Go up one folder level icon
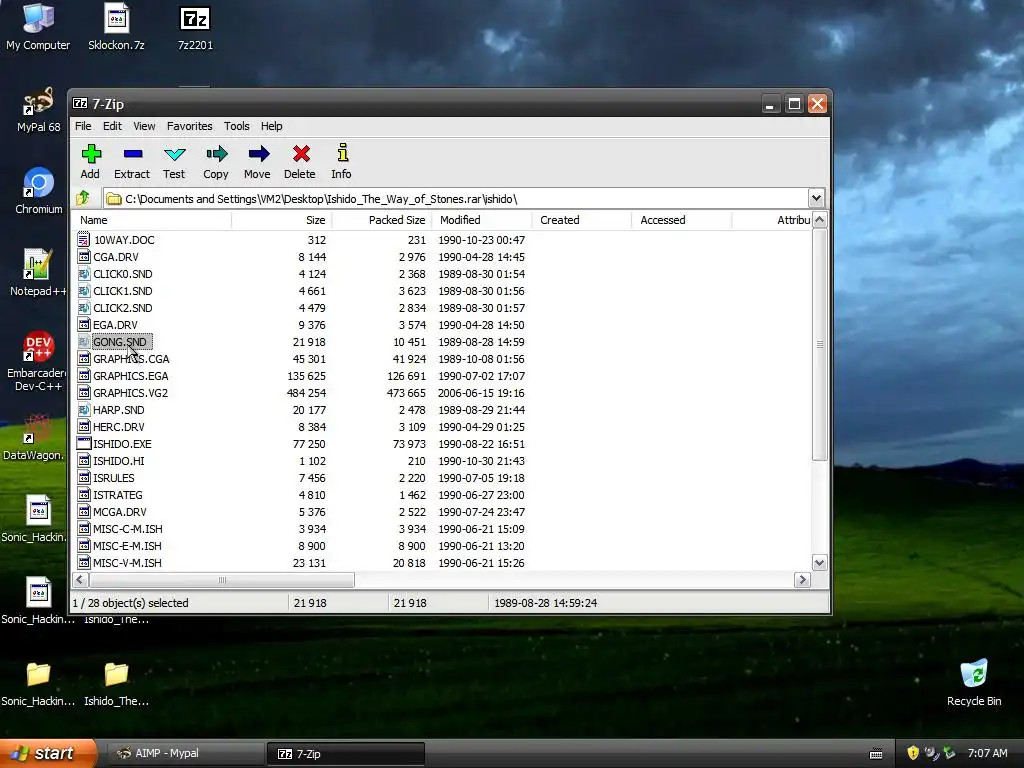The width and height of the screenshot is (1024, 768). coord(83,198)
